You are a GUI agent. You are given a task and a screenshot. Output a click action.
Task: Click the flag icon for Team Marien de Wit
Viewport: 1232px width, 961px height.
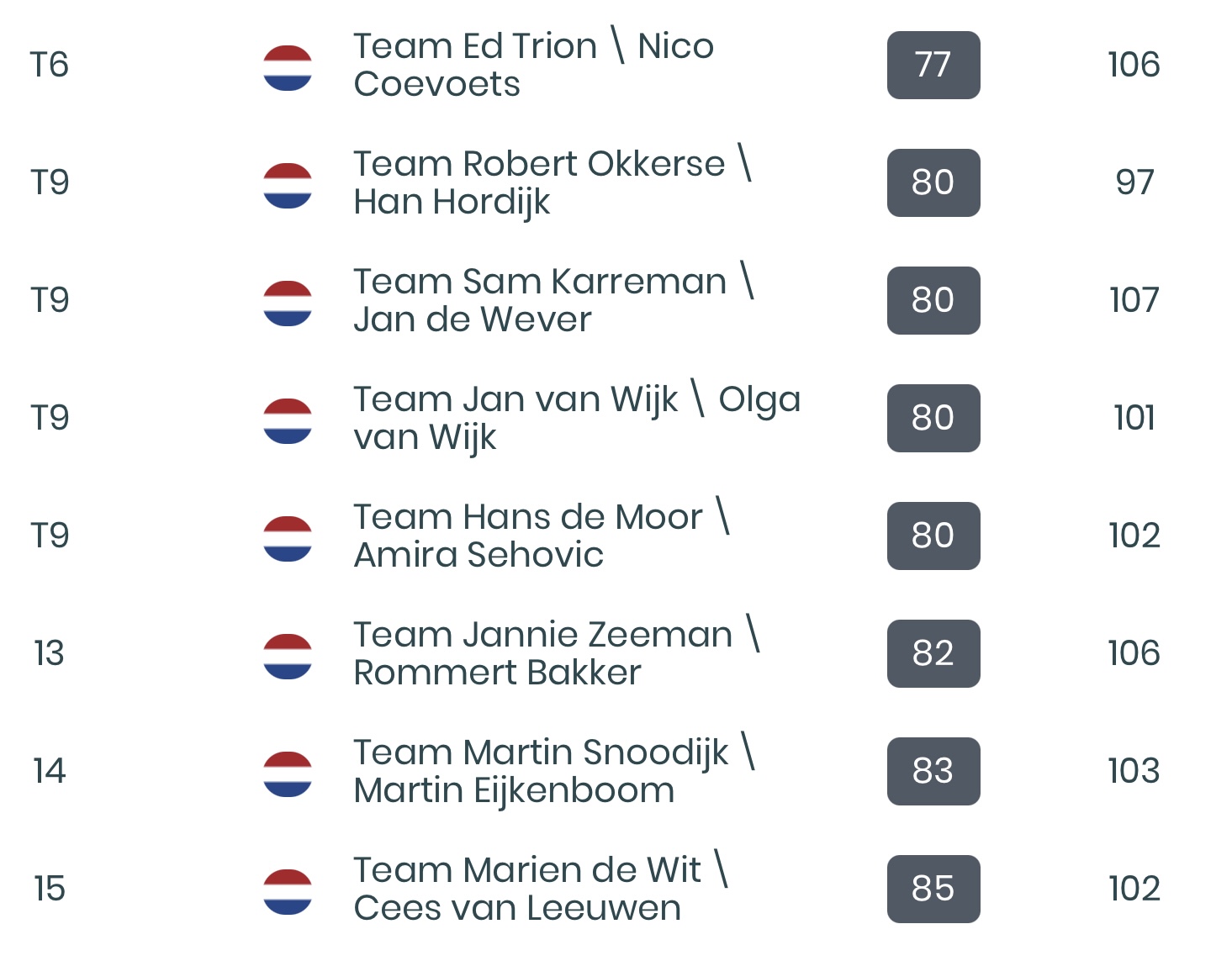click(x=288, y=891)
